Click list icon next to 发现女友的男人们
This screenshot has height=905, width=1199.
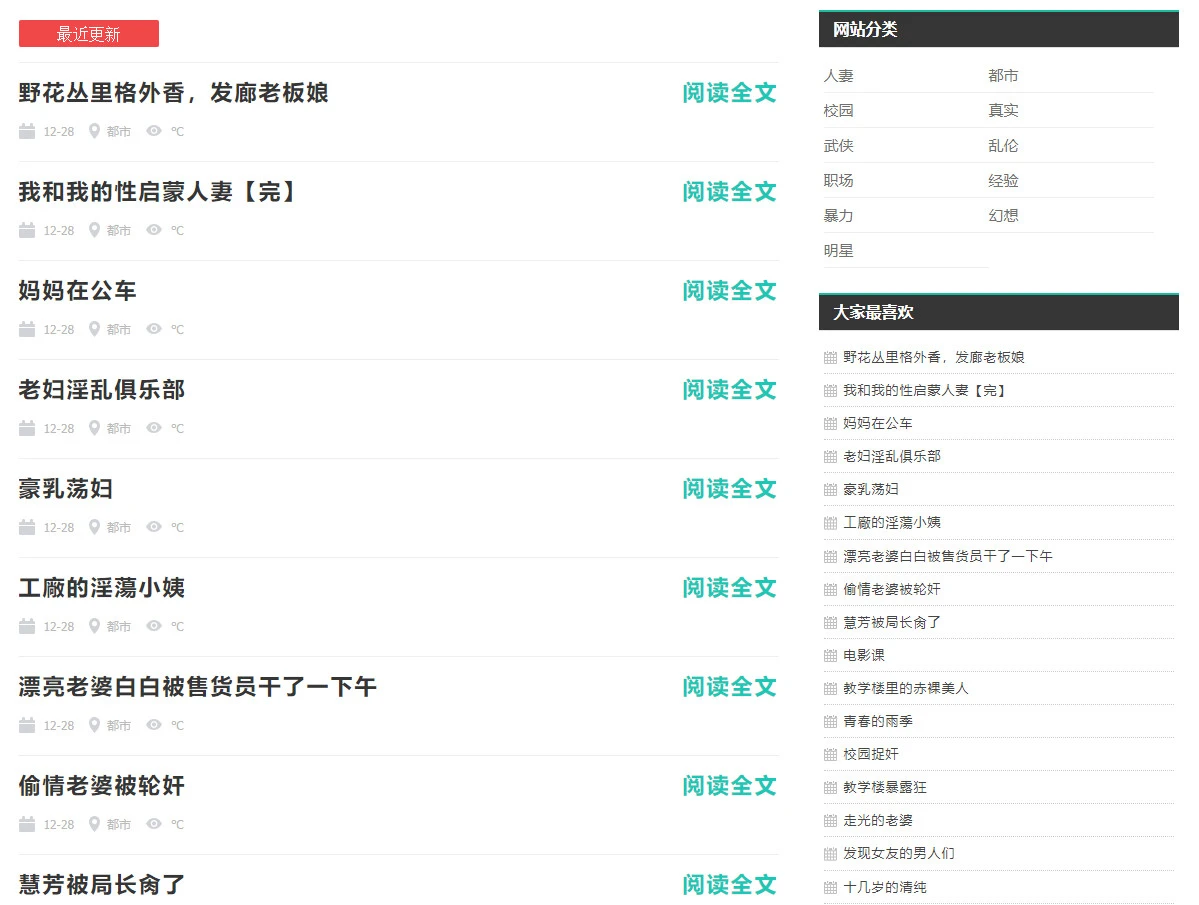coord(830,854)
